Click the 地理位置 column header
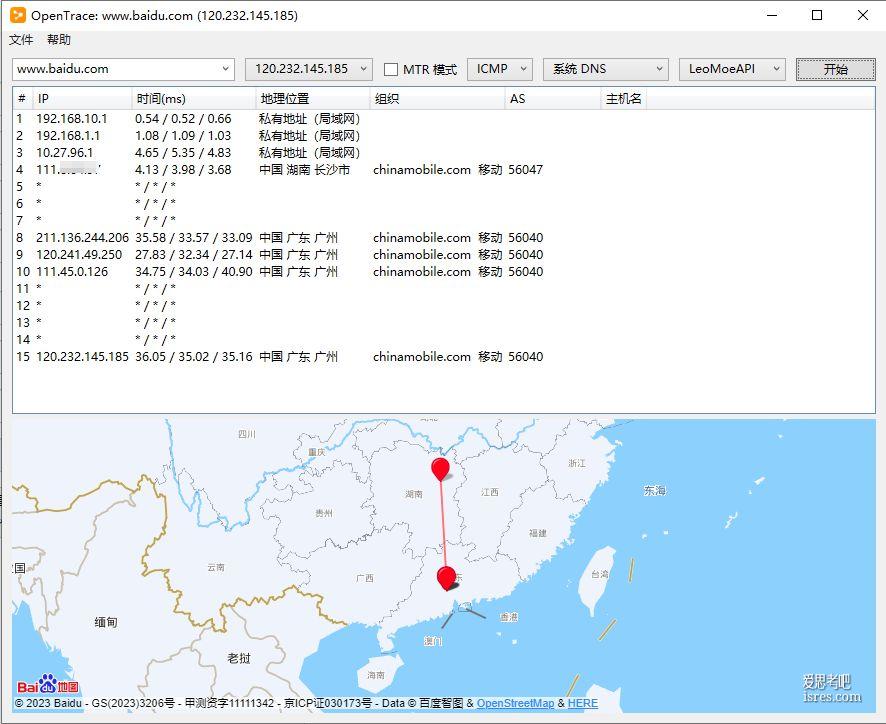This screenshot has height=724, width=886. pos(312,98)
